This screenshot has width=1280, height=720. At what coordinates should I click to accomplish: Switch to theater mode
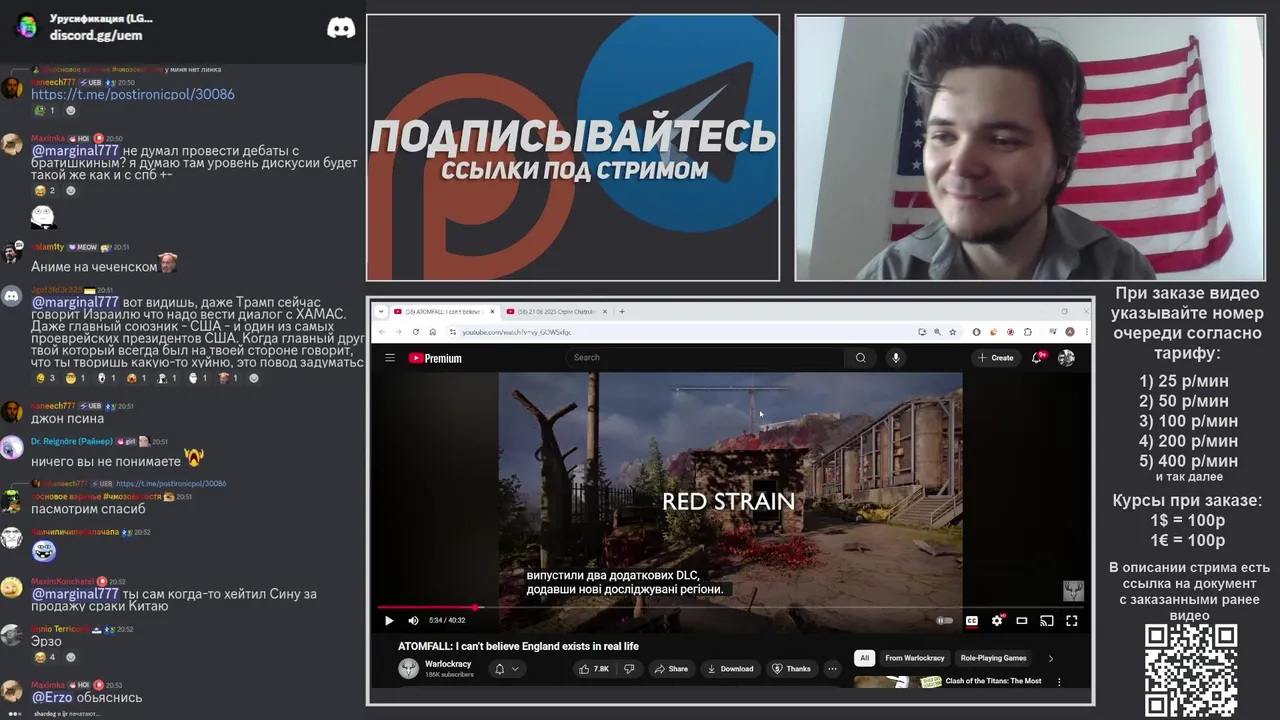click(1022, 621)
